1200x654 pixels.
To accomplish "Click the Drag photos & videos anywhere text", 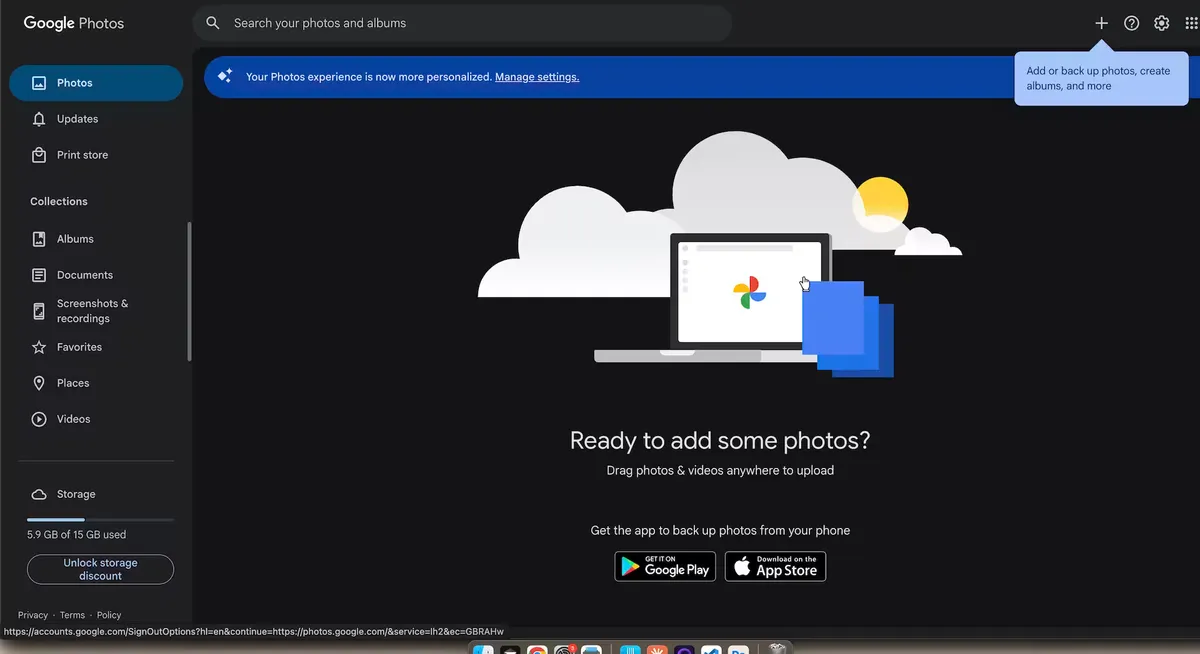I will [x=720, y=470].
